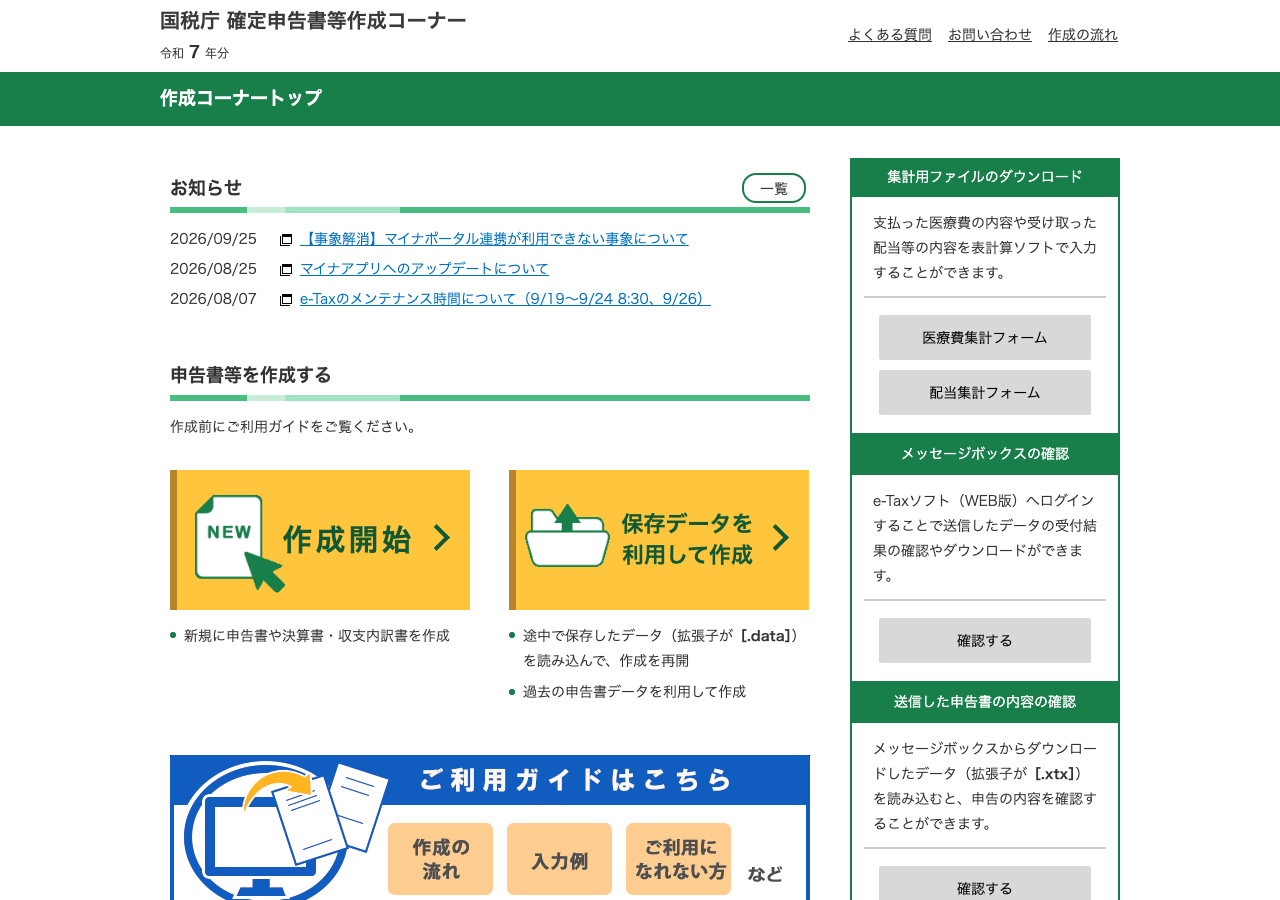This screenshot has height=900, width=1280.
Task: Click the 一覧 button beside お知らせ
Action: tap(774, 188)
